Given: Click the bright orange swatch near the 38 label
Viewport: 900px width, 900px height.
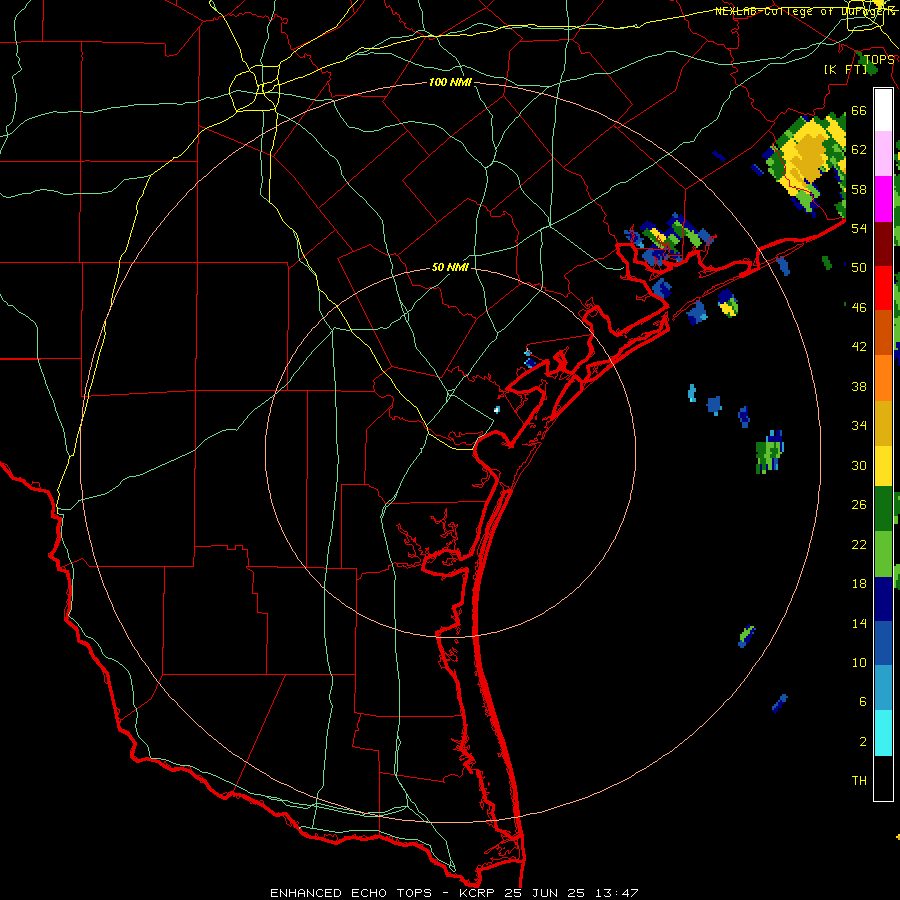Looking at the screenshot, I should tap(883, 378).
